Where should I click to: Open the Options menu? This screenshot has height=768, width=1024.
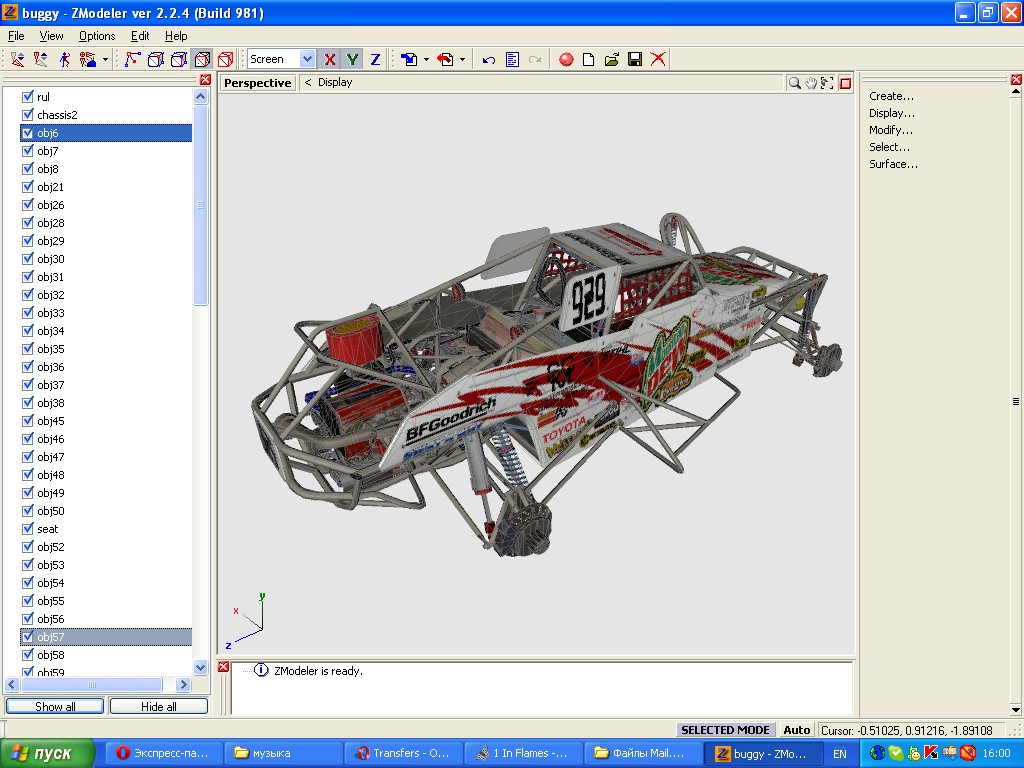97,36
